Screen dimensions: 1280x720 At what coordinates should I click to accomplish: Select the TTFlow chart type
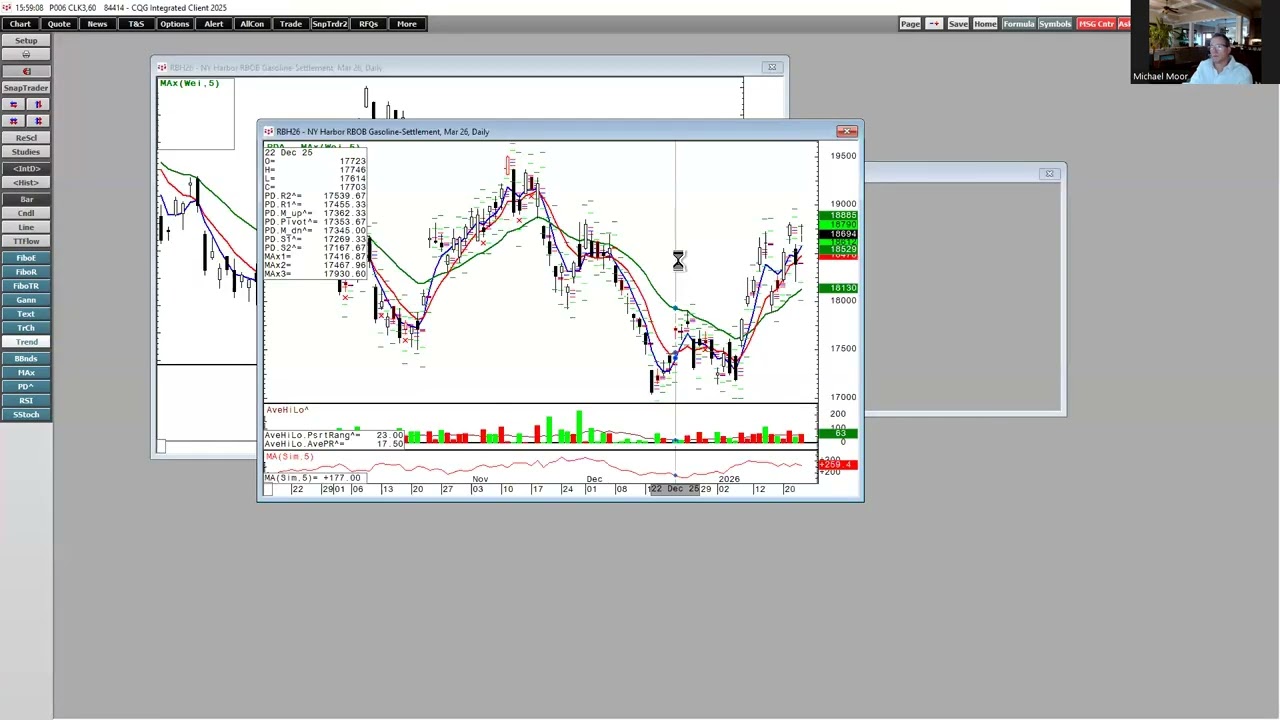click(x=26, y=241)
